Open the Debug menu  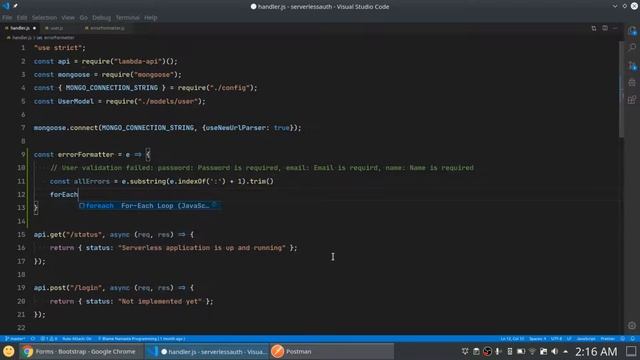[101, 18]
